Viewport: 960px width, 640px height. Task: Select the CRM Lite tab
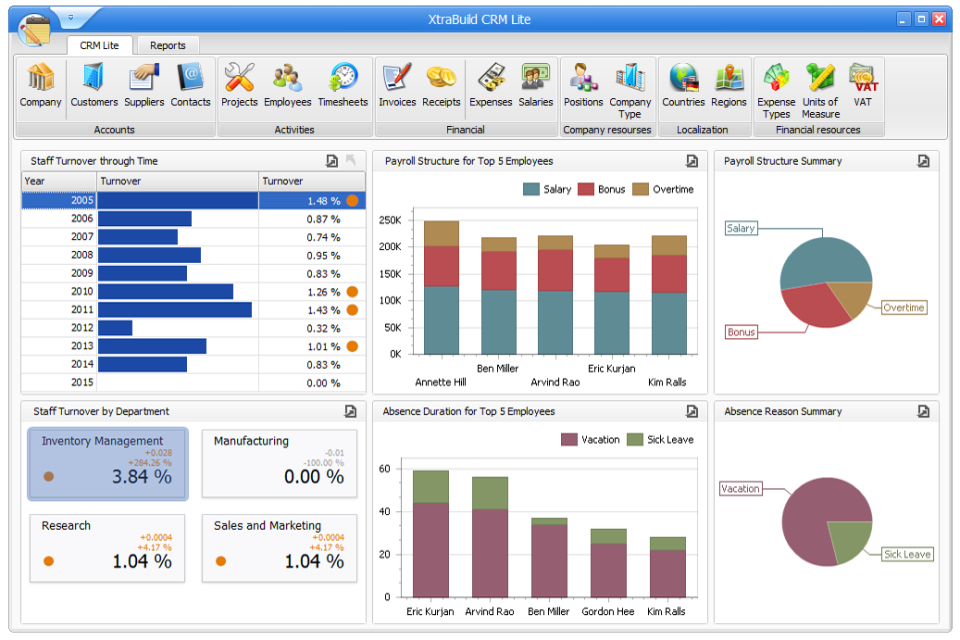point(99,45)
